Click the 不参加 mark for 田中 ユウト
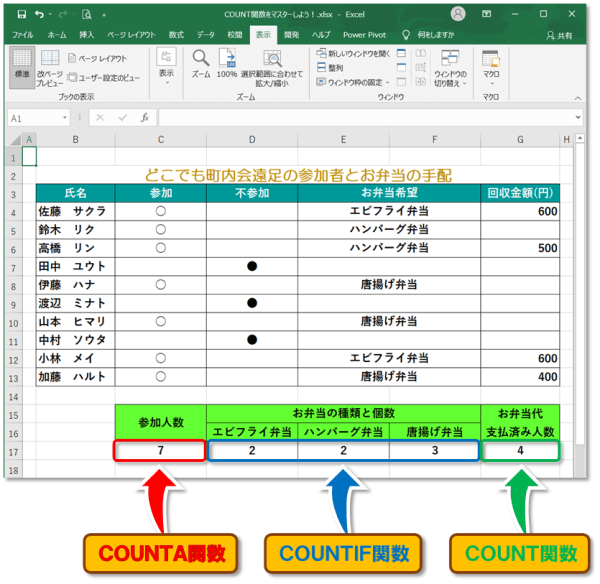 tap(252, 266)
